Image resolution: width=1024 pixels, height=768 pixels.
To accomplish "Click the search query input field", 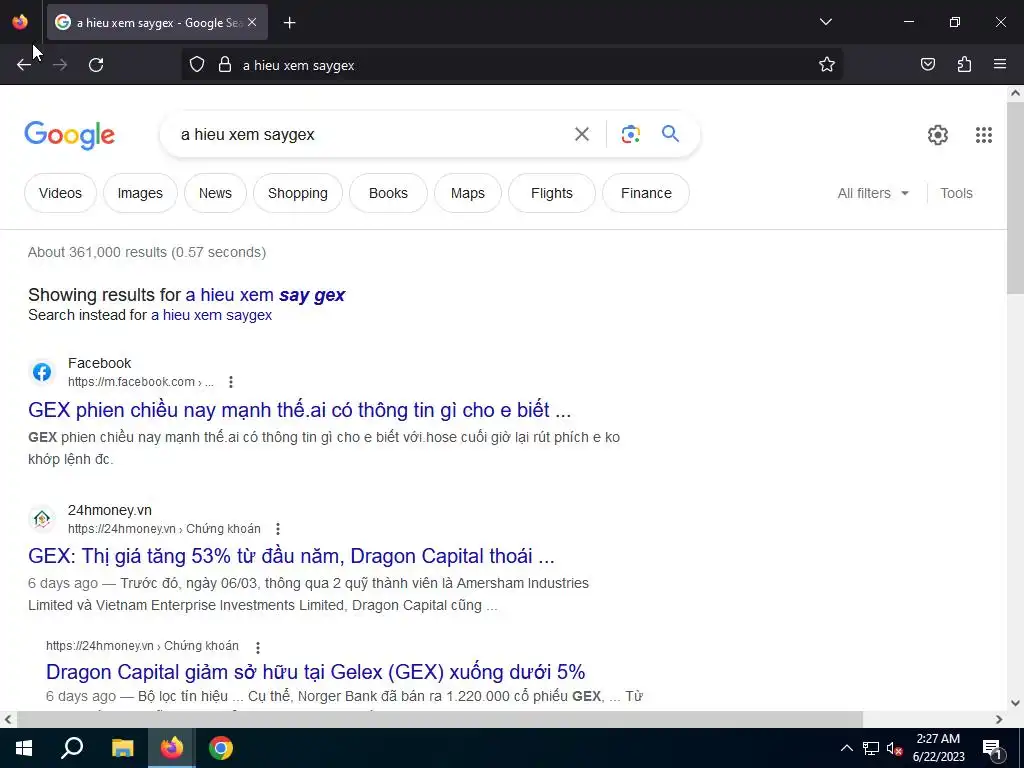I will click(x=369, y=135).
